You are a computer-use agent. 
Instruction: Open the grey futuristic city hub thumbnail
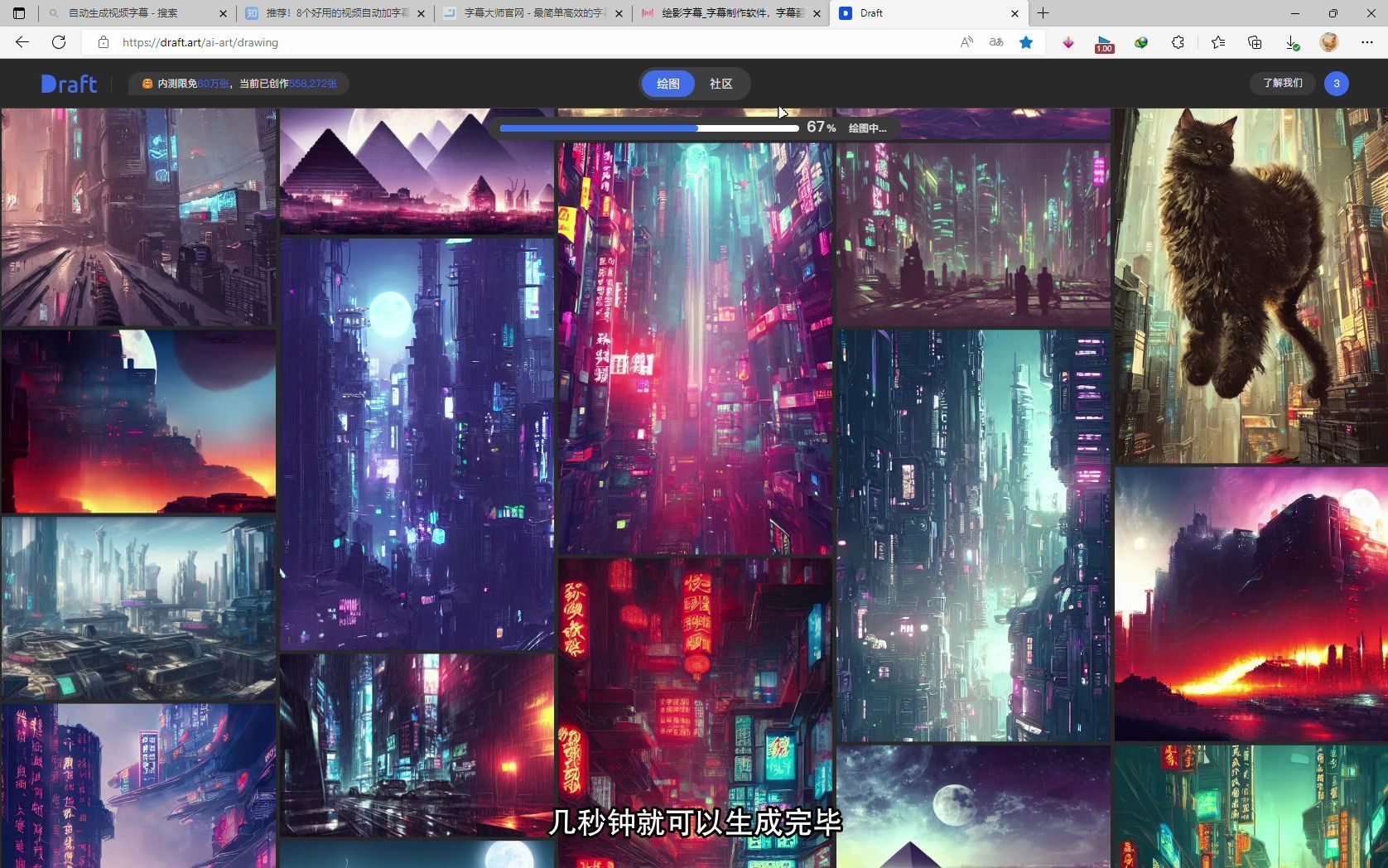click(138, 609)
